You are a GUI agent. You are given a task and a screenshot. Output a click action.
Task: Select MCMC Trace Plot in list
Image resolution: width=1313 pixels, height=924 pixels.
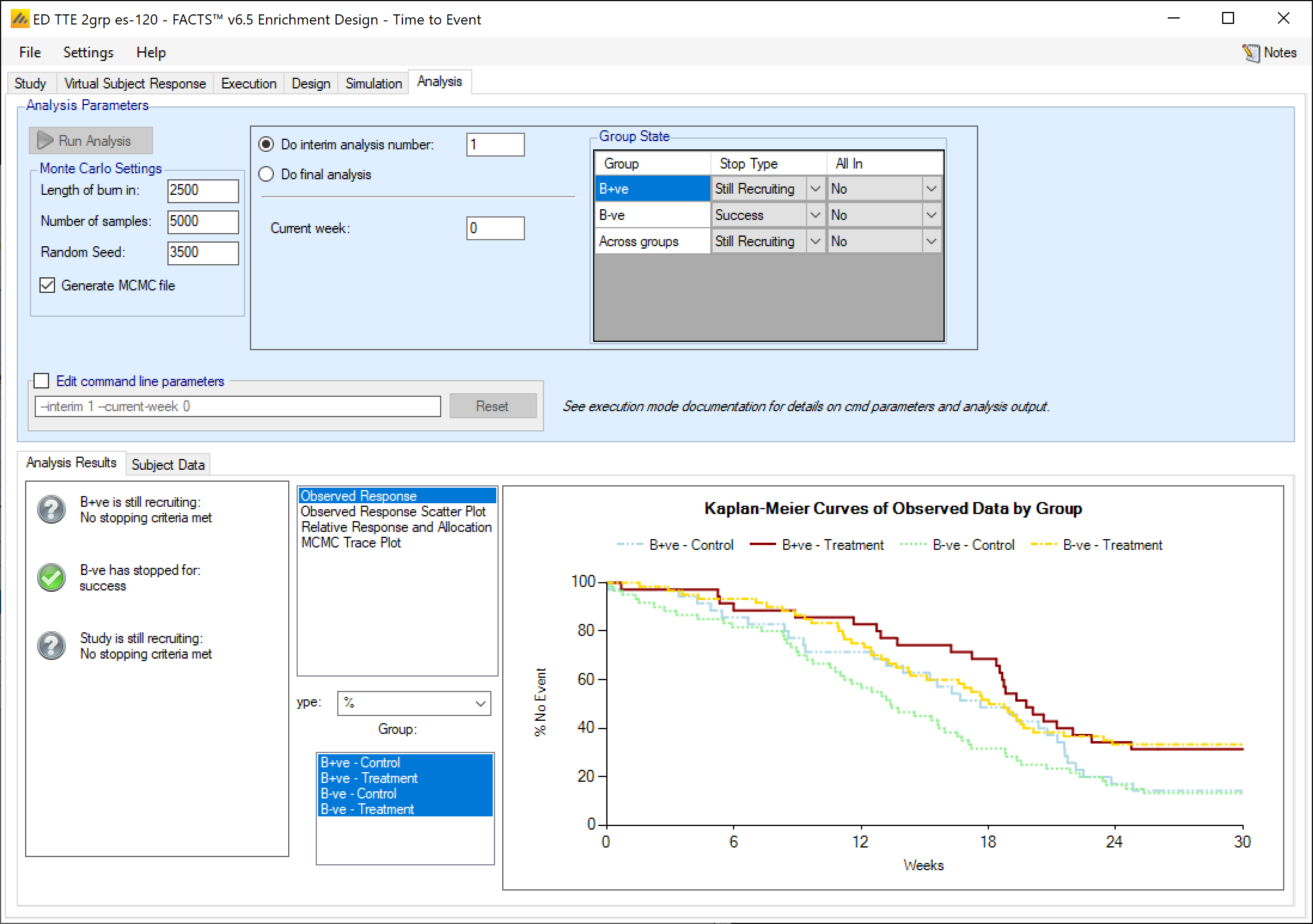(351, 543)
